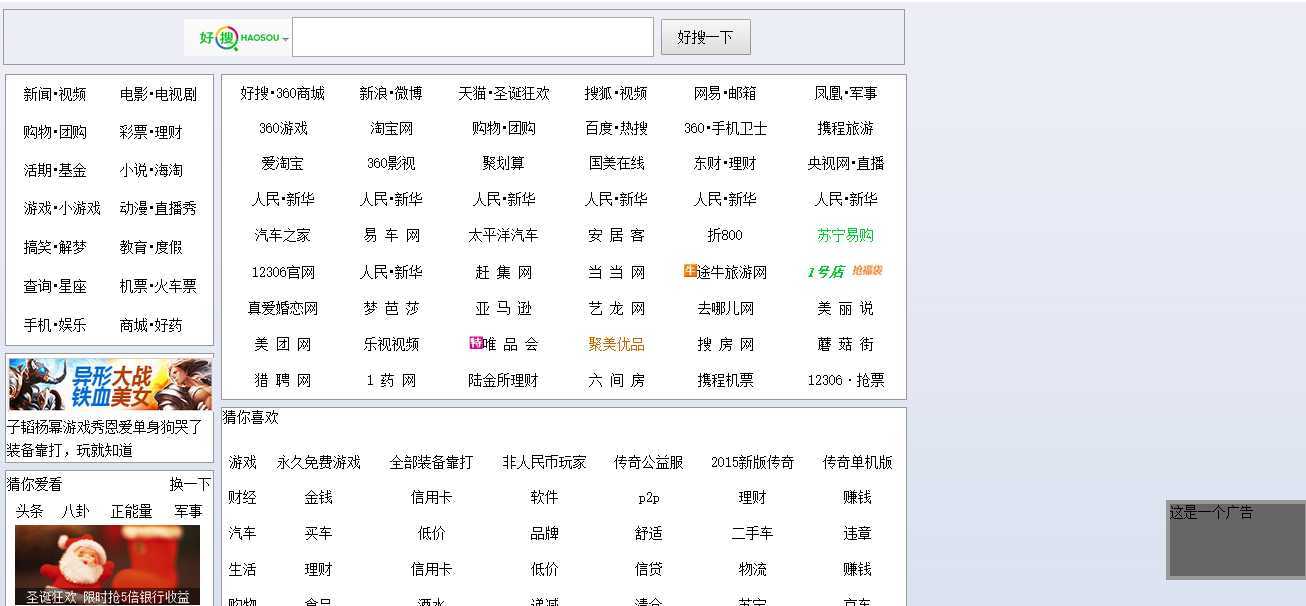The height and width of the screenshot is (606, 1306).
Task: Open the search engine dropdown arrow
Action: [x=286, y=39]
